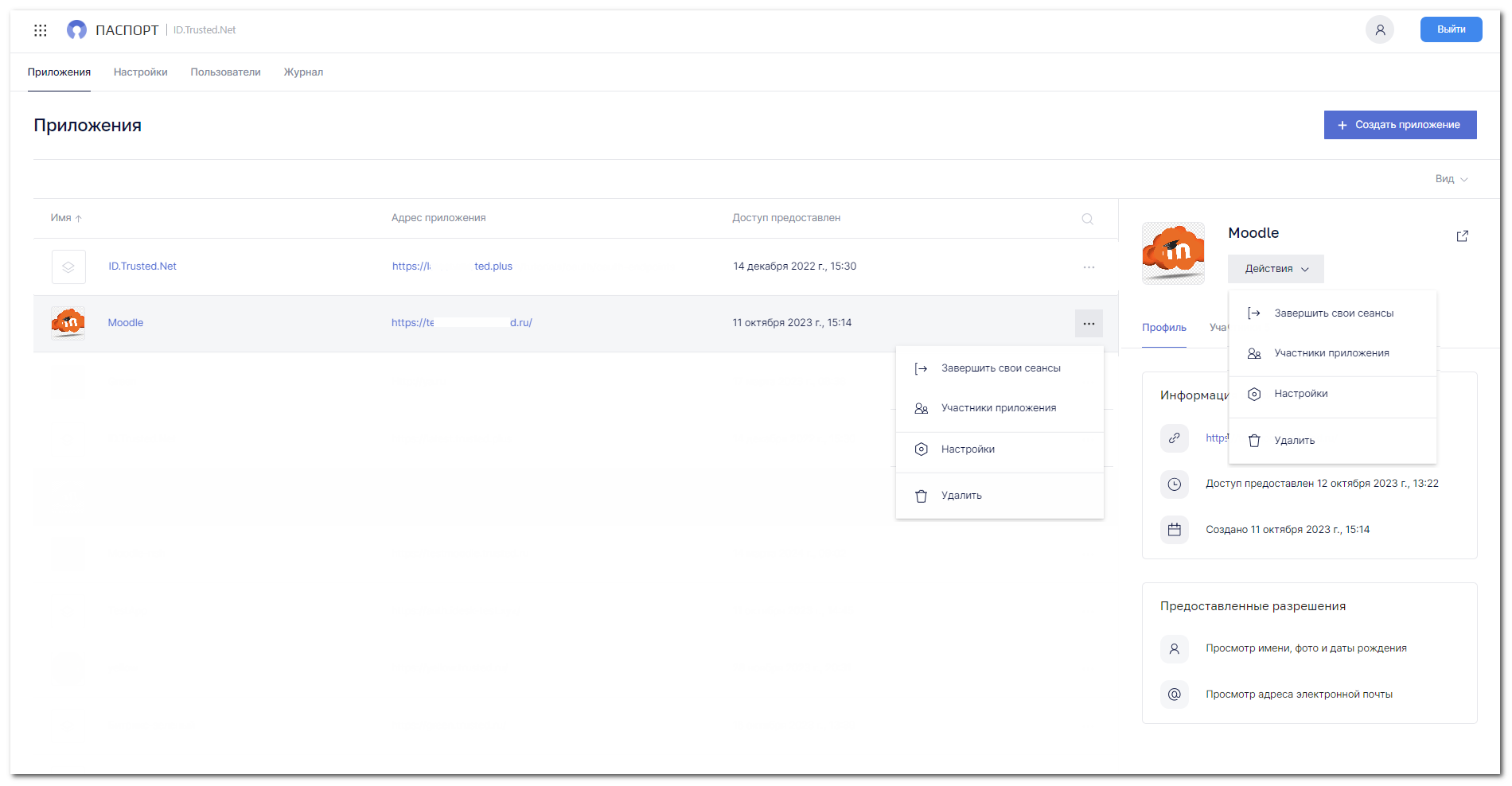The height and width of the screenshot is (786, 1512).
Task: Select Завершить свои сеансы in row context menu
Action: [x=1000, y=368]
